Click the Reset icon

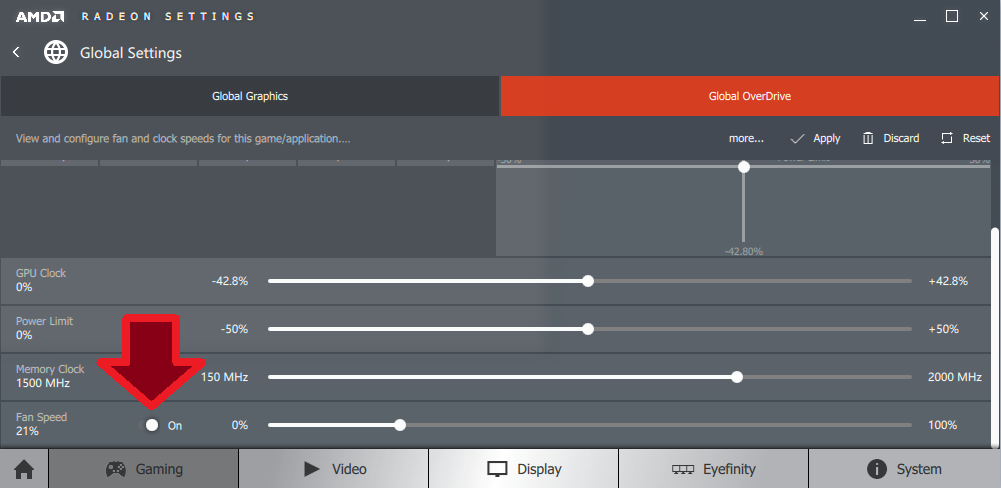[x=947, y=138]
